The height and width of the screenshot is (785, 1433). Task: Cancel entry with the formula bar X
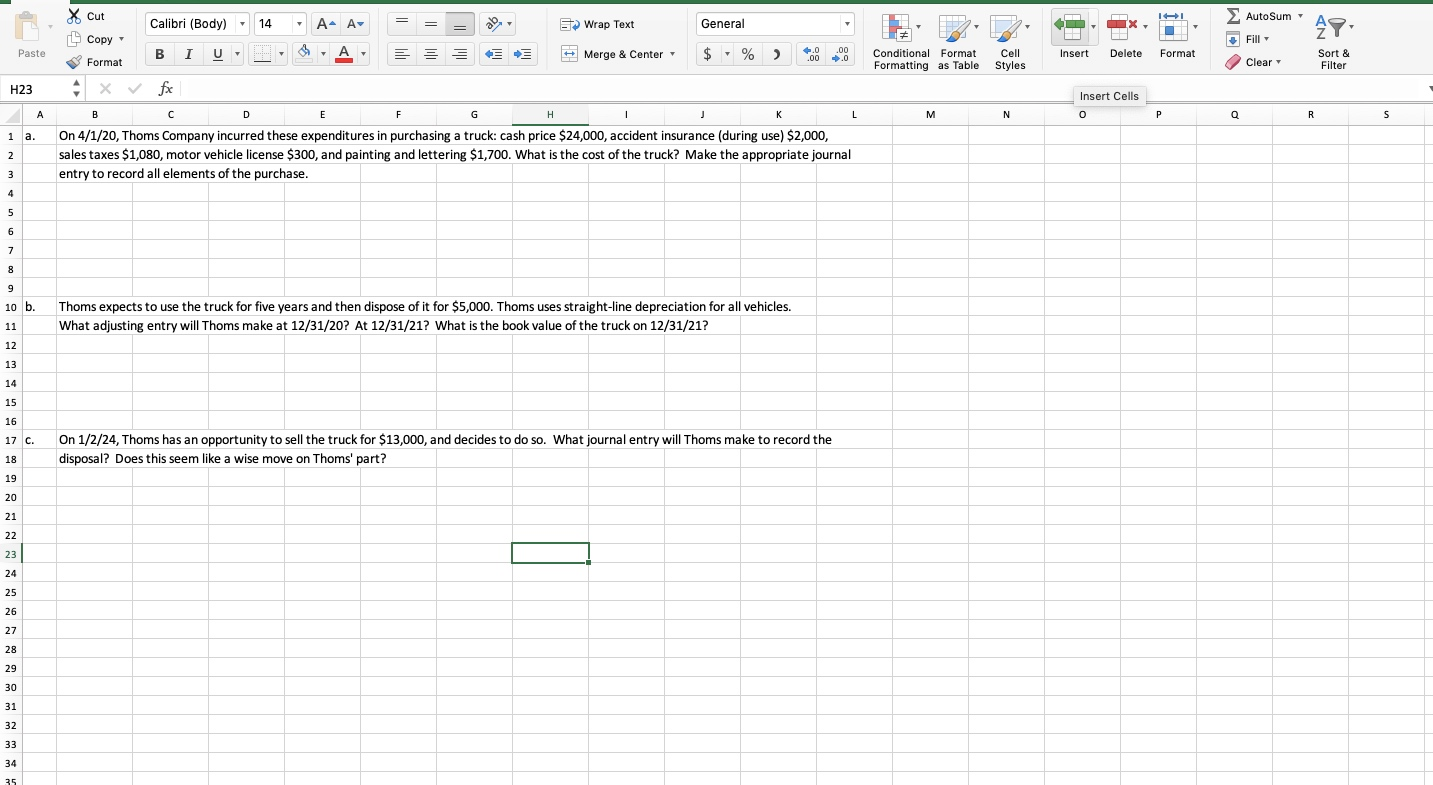(x=105, y=89)
